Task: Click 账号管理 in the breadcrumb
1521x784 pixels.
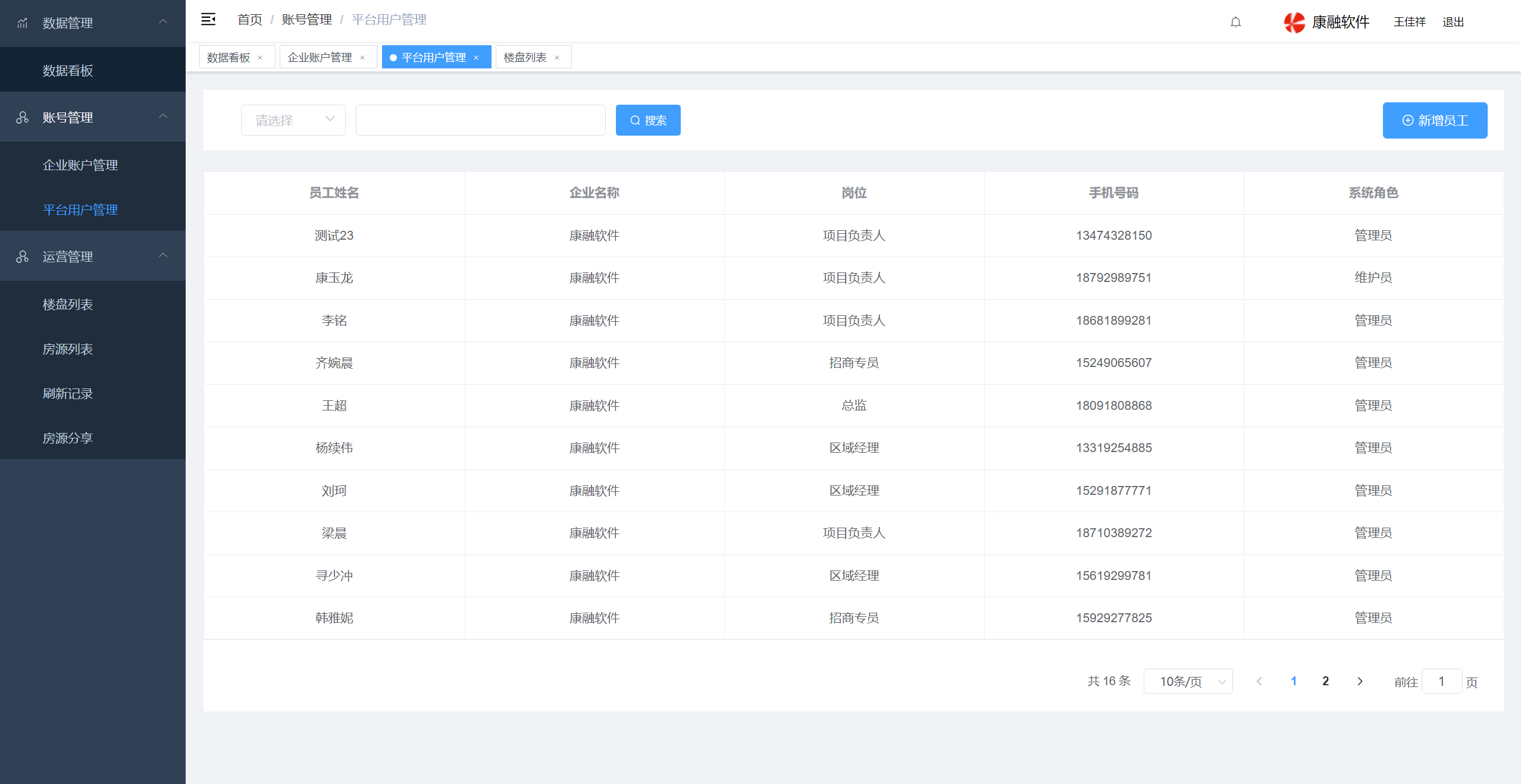Action: tap(307, 20)
